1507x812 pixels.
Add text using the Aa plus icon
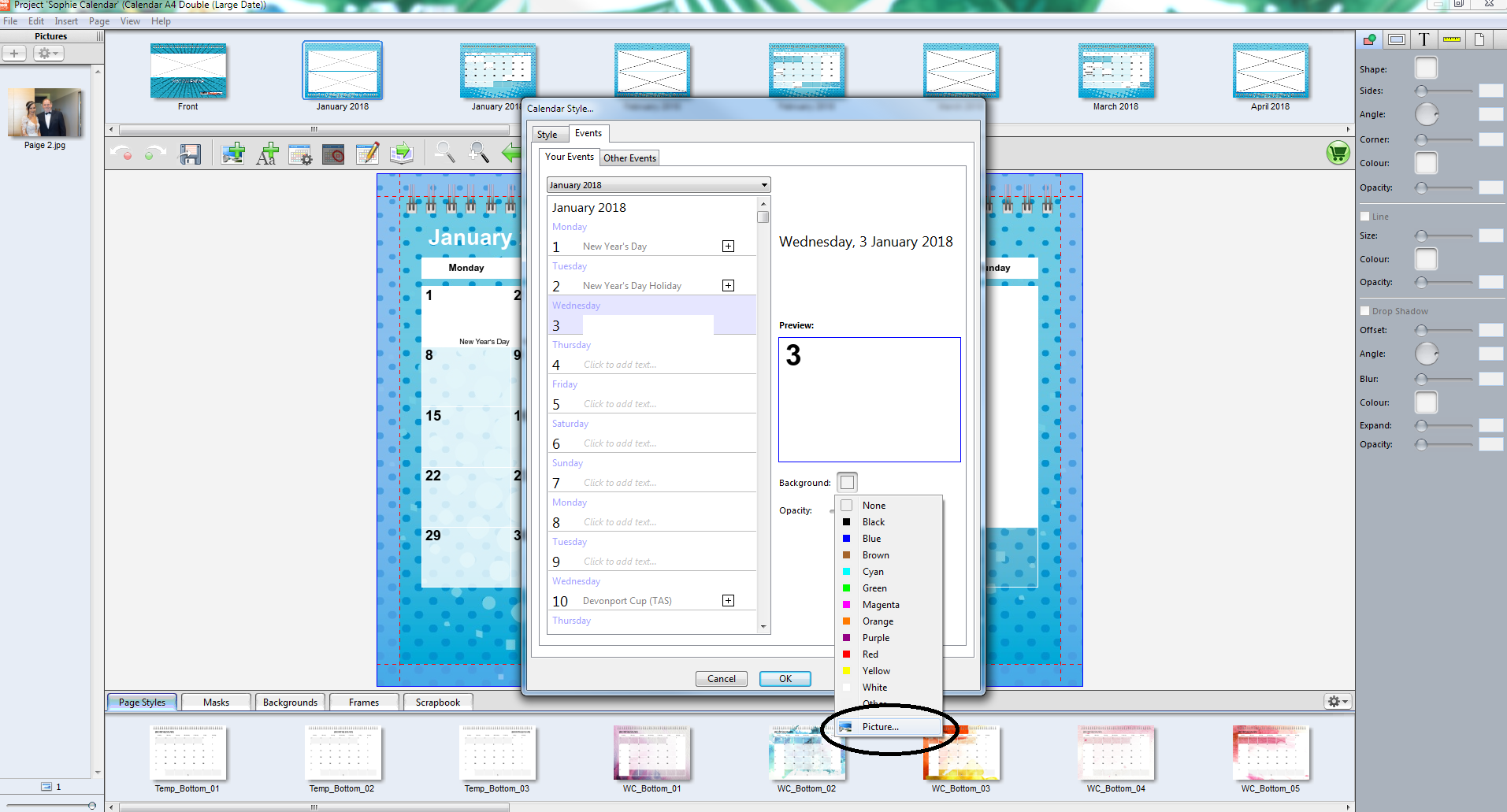[x=267, y=154]
